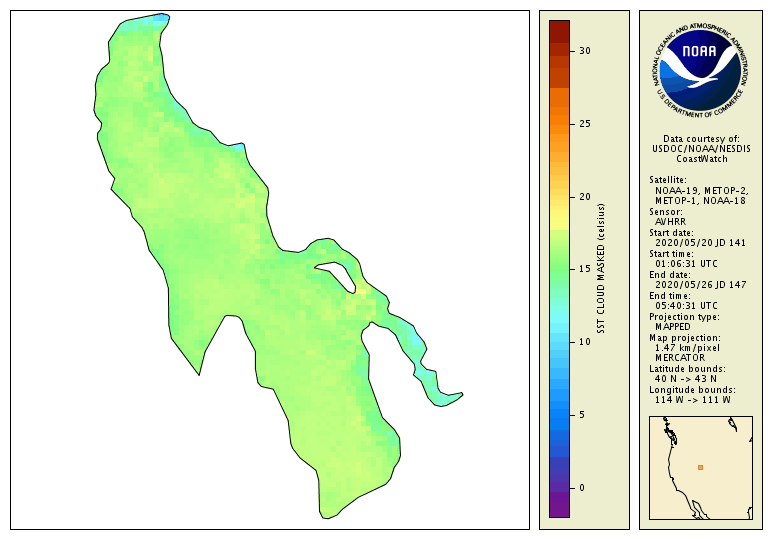Click the 'Start date:' label
Image resolution: width=772 pixels, height=539 pixels.
click(x=671, y=233)
